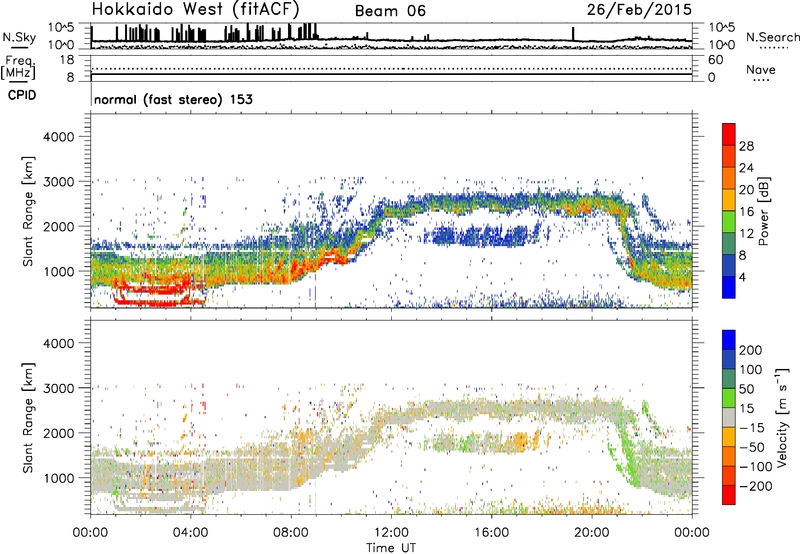The image size is (800, 554).
Task: Click the red top segment of the power colorbar
Action: point(729,134)
